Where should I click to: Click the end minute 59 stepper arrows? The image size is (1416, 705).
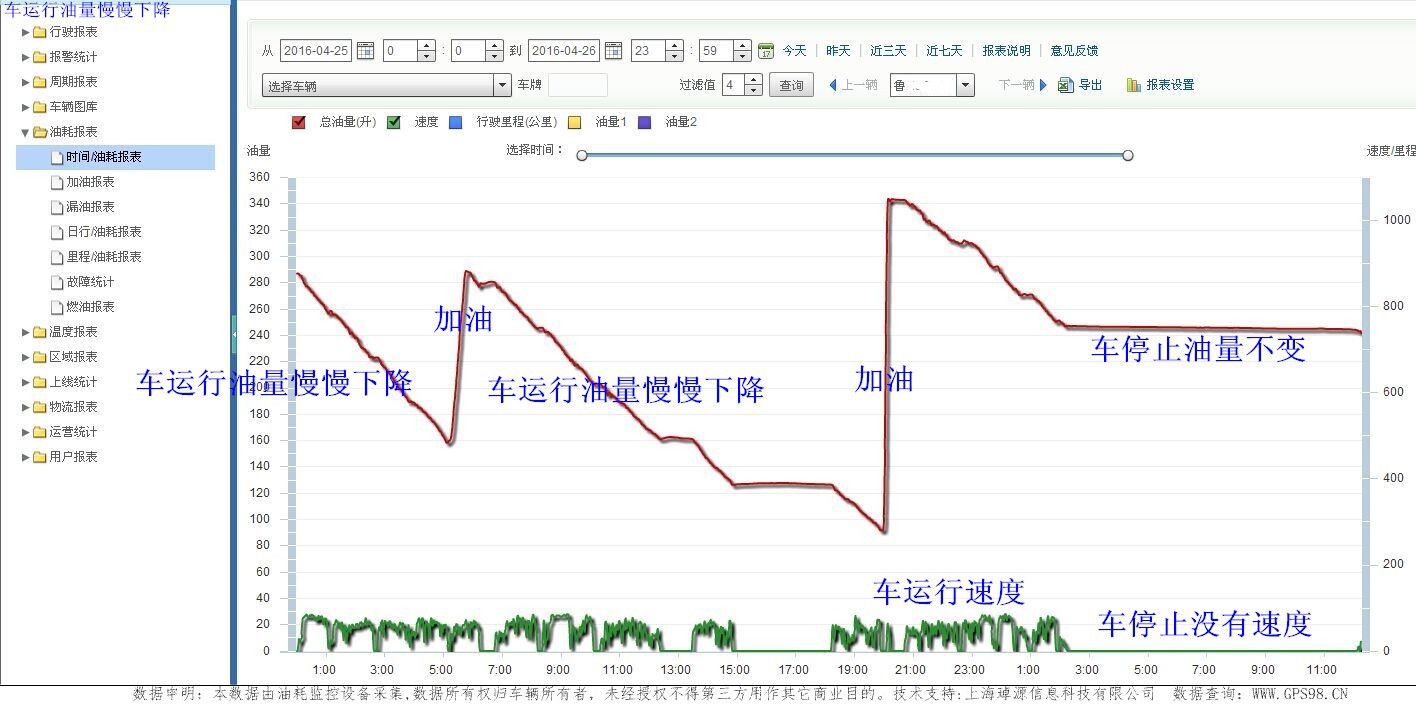point(742,50)
